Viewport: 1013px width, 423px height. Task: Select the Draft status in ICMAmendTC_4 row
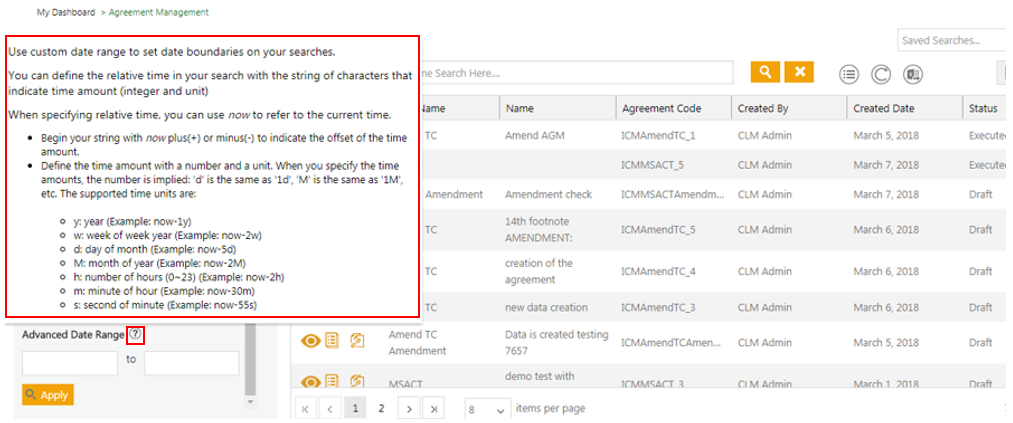[980, 271]
